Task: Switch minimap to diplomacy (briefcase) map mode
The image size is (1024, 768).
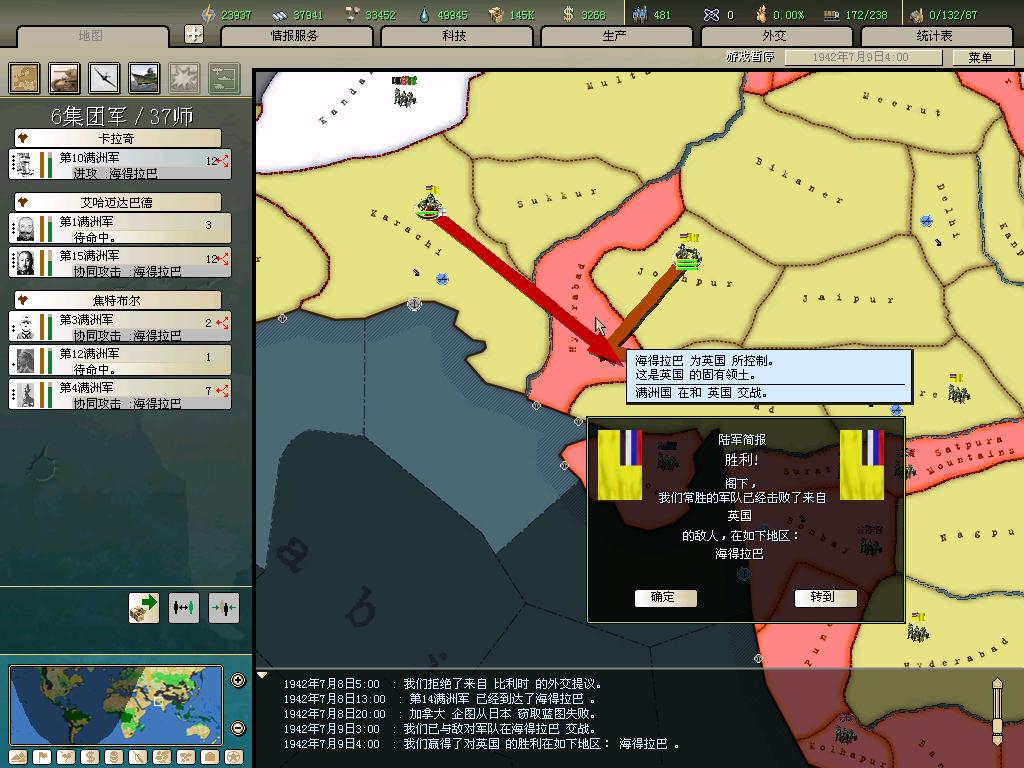Action: (210, 757)
